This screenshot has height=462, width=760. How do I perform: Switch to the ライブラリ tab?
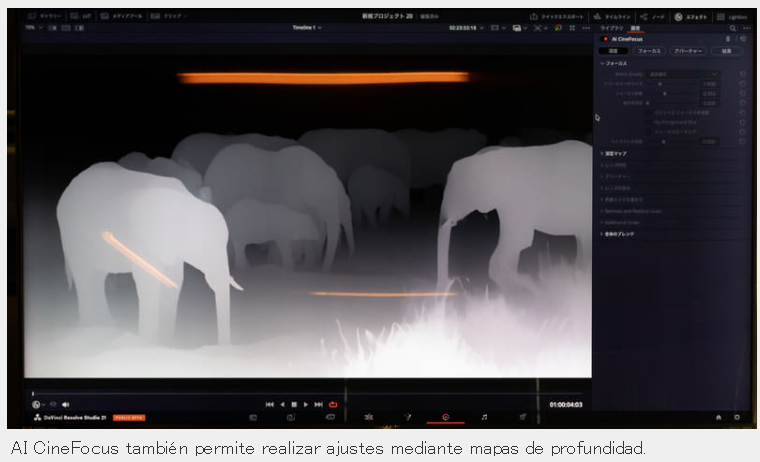pos(612,28)
